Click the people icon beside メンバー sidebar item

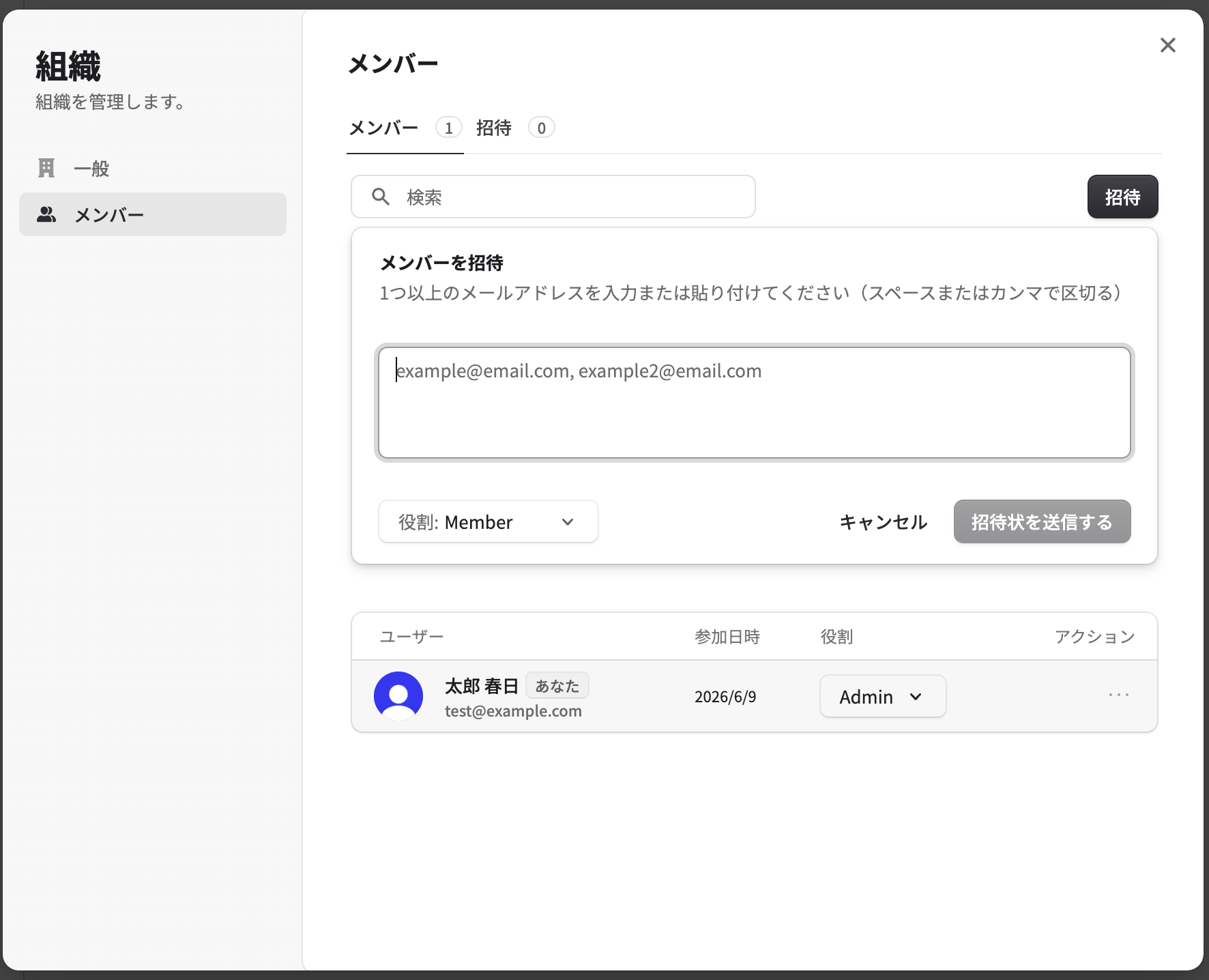point(46,214)
